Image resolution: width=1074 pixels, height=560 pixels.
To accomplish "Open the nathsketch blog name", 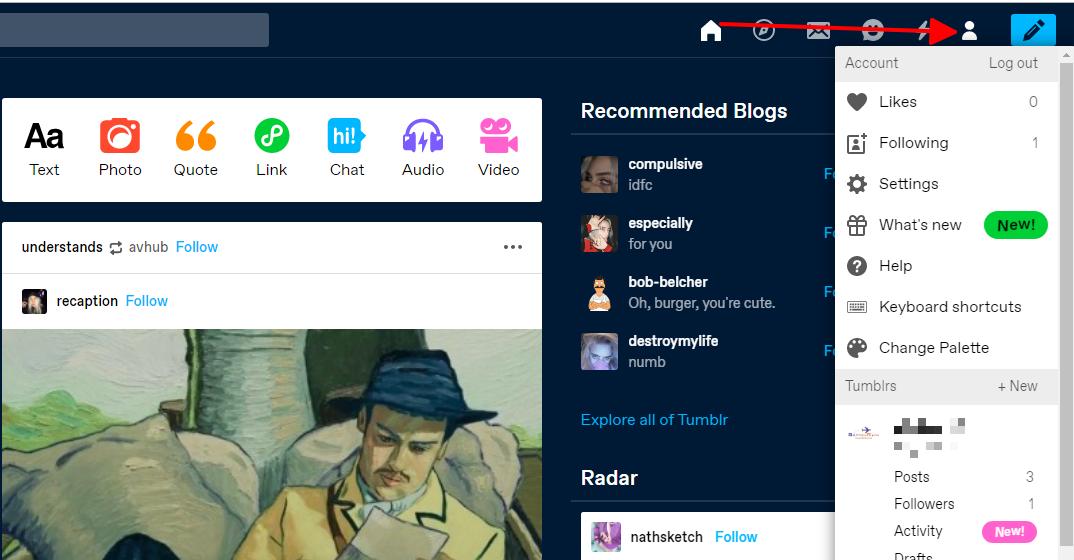I will (666, 537).
